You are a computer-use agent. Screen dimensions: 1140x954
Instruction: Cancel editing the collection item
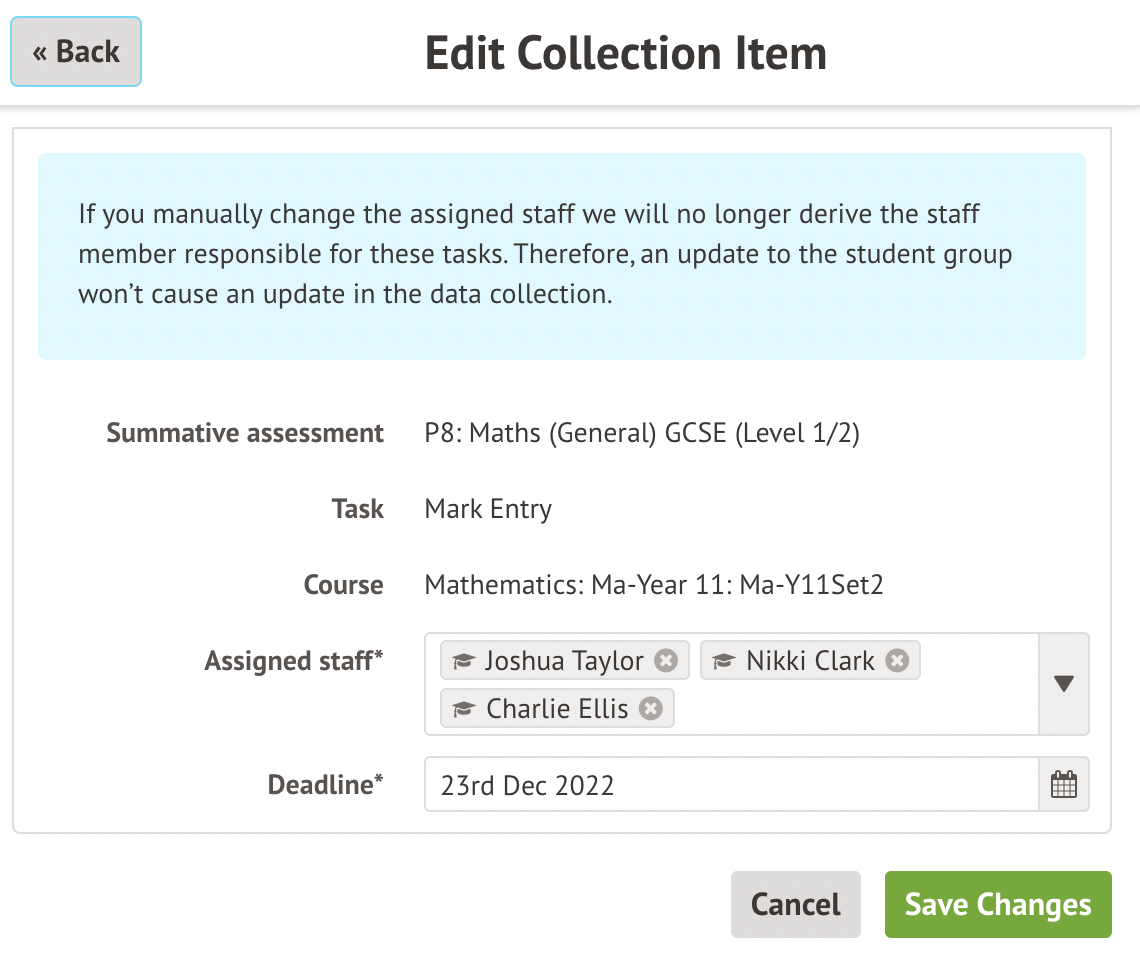pos(795,905)
